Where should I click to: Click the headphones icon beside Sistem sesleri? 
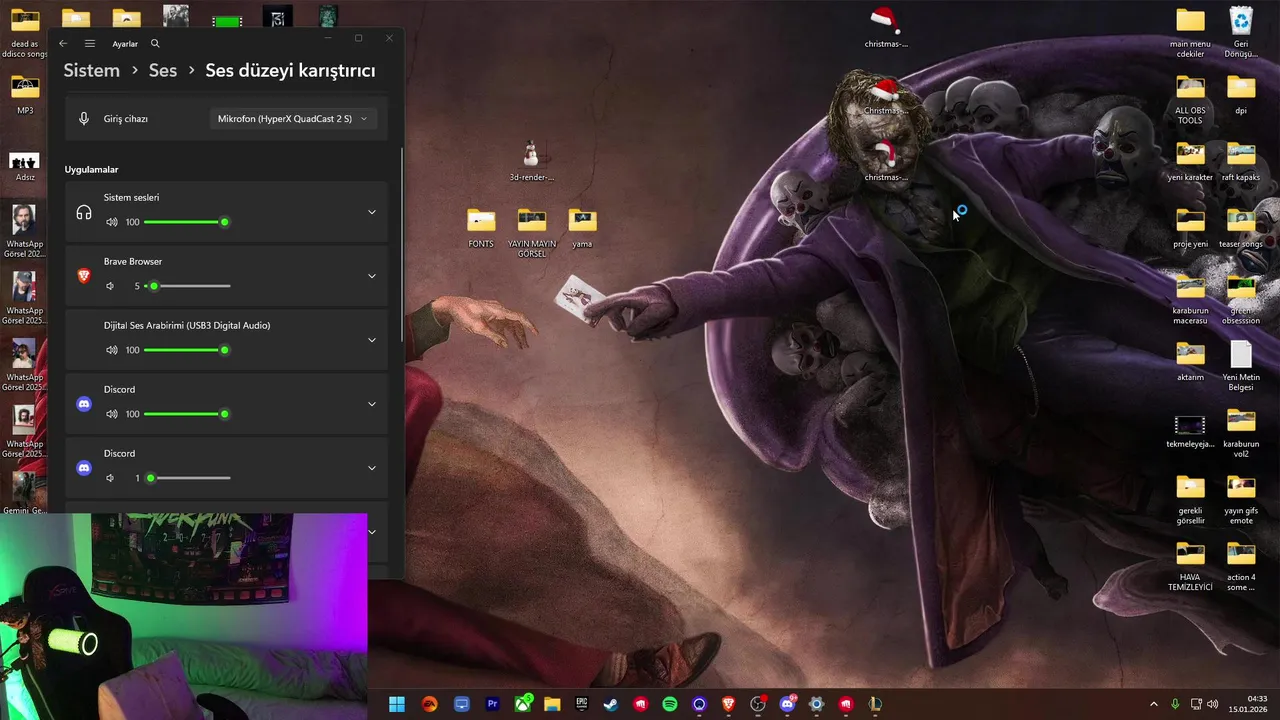click(x=84, y=212)
